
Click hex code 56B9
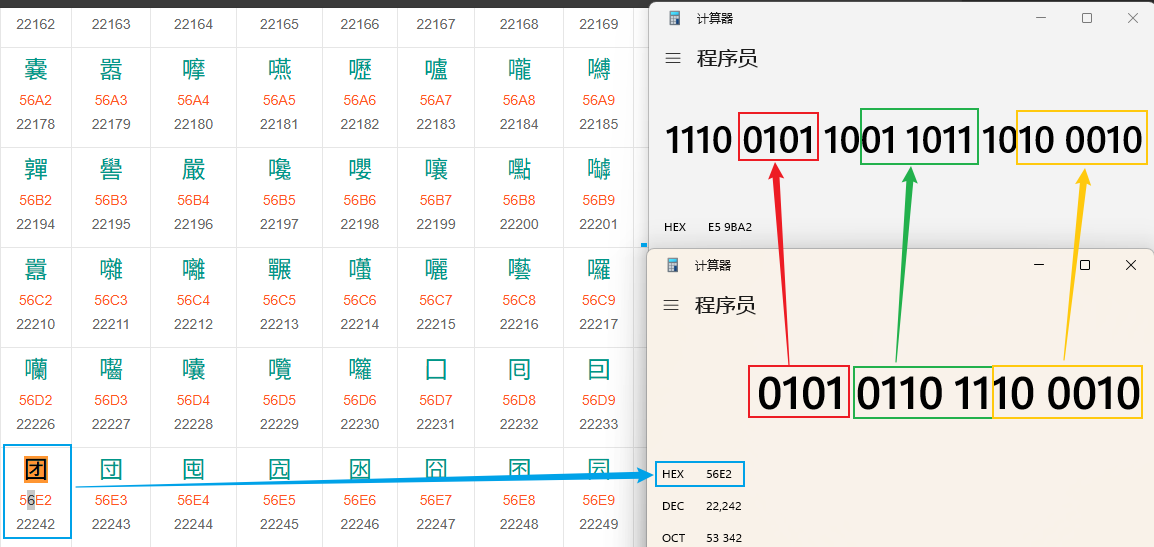tap(599, 200)
